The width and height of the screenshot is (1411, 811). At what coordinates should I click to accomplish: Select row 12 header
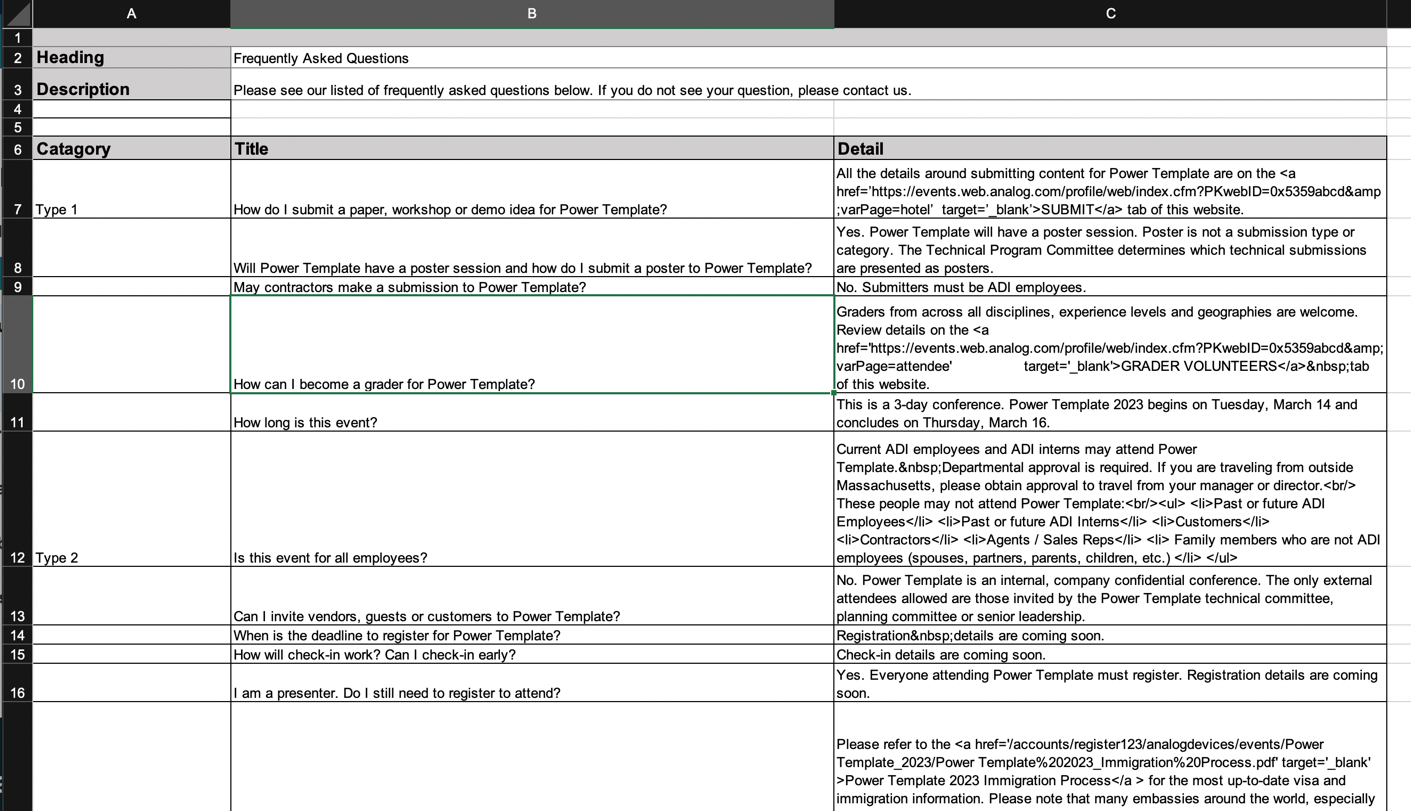point(17,499)
